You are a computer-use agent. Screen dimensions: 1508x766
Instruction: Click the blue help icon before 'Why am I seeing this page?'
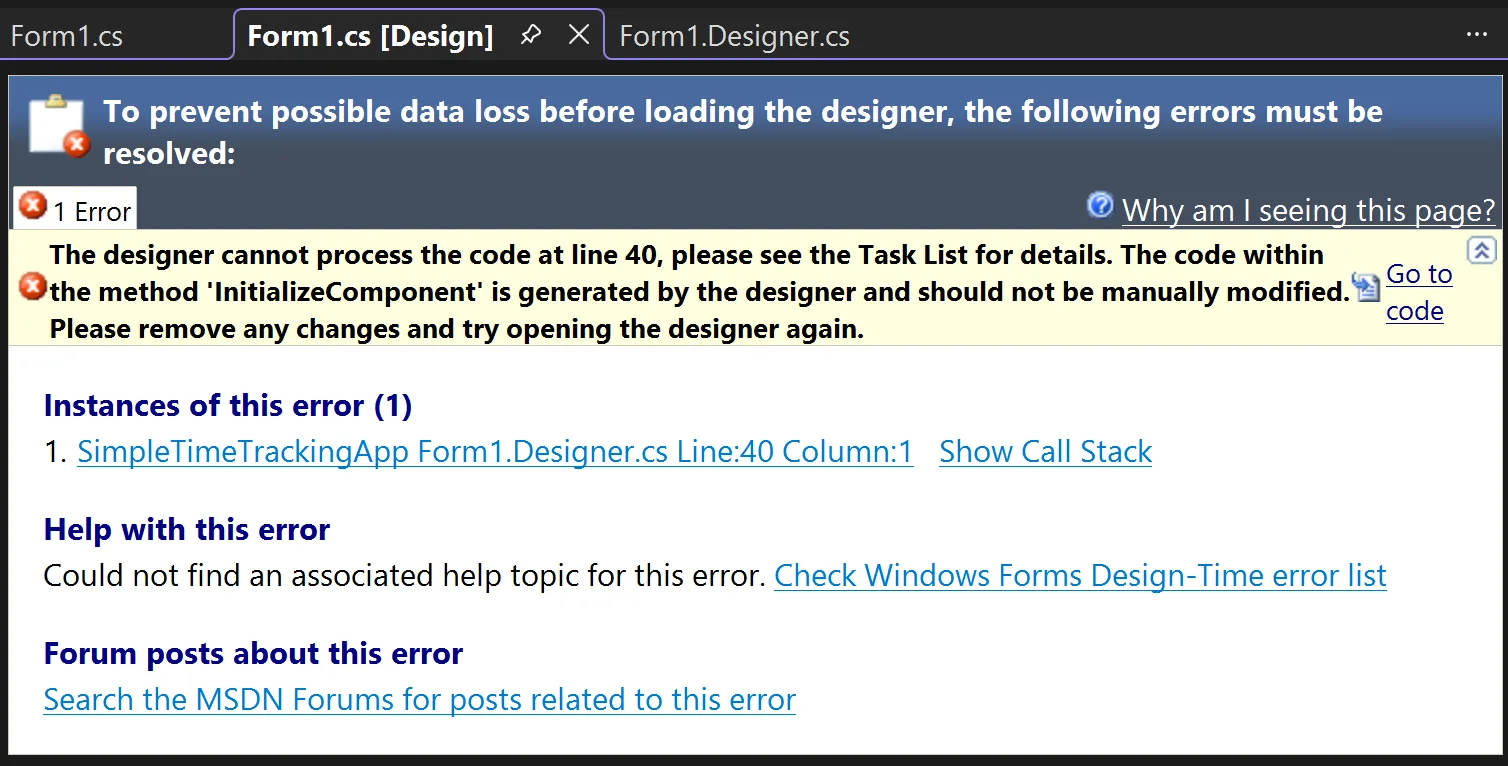[x=1099, y=205]
